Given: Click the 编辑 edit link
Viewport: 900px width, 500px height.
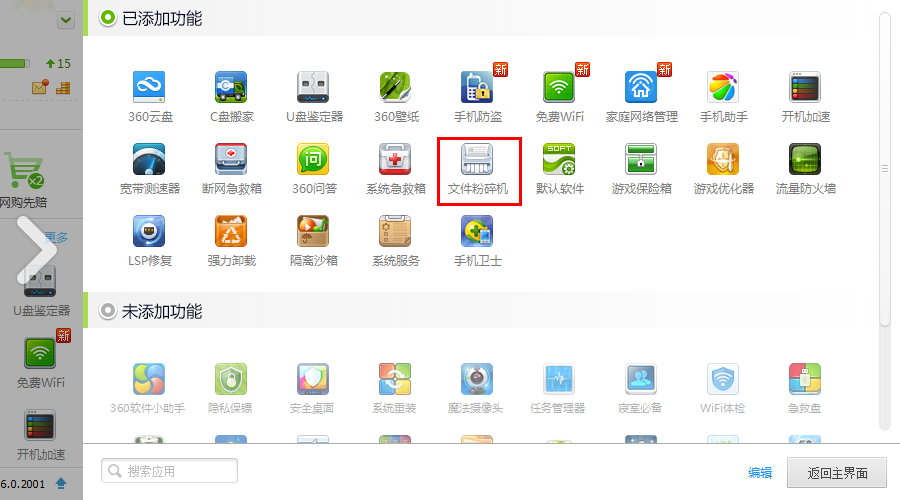Looking at the screenshot, I should (x=760, y=472).
